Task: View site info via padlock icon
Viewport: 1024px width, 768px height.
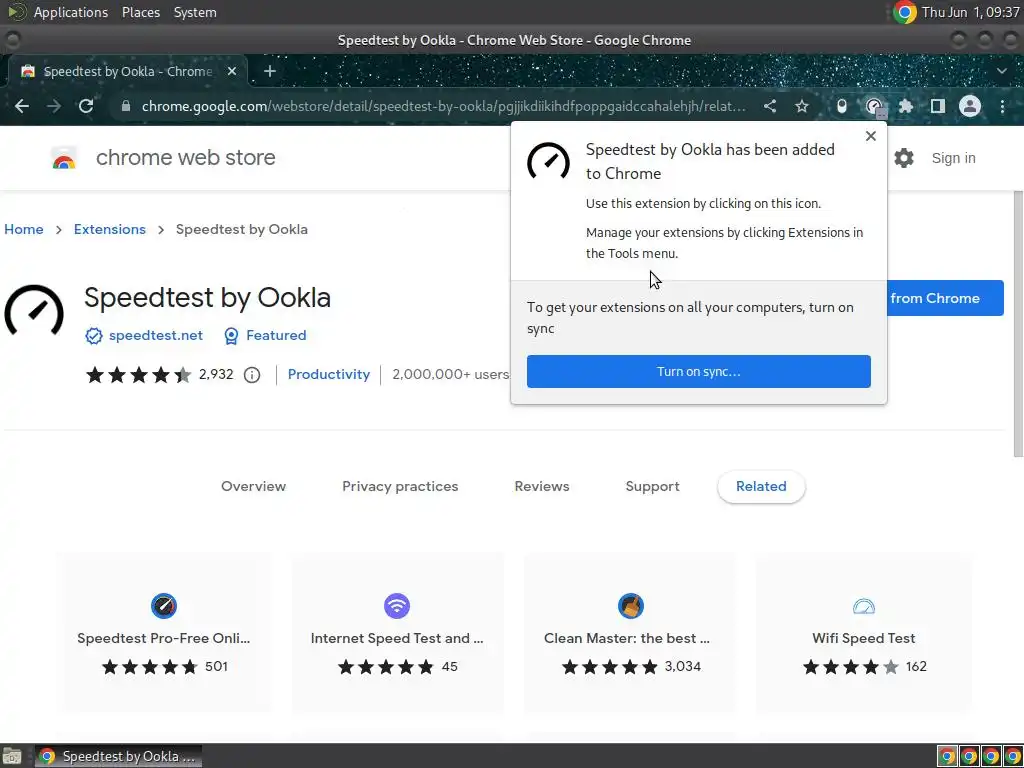Action: pos(125,106)
